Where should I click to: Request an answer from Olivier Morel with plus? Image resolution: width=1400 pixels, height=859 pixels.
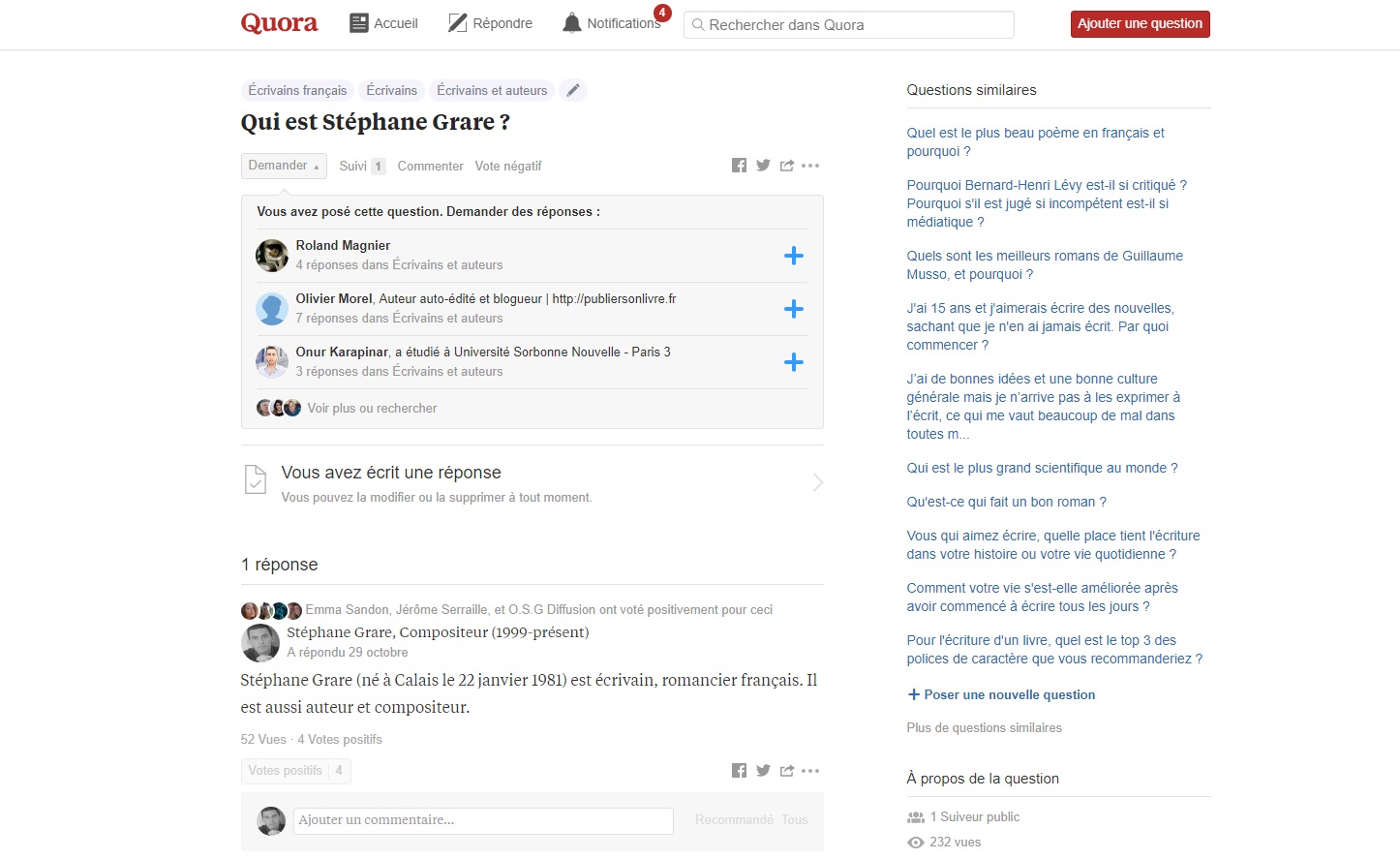(x=793, y=309)
